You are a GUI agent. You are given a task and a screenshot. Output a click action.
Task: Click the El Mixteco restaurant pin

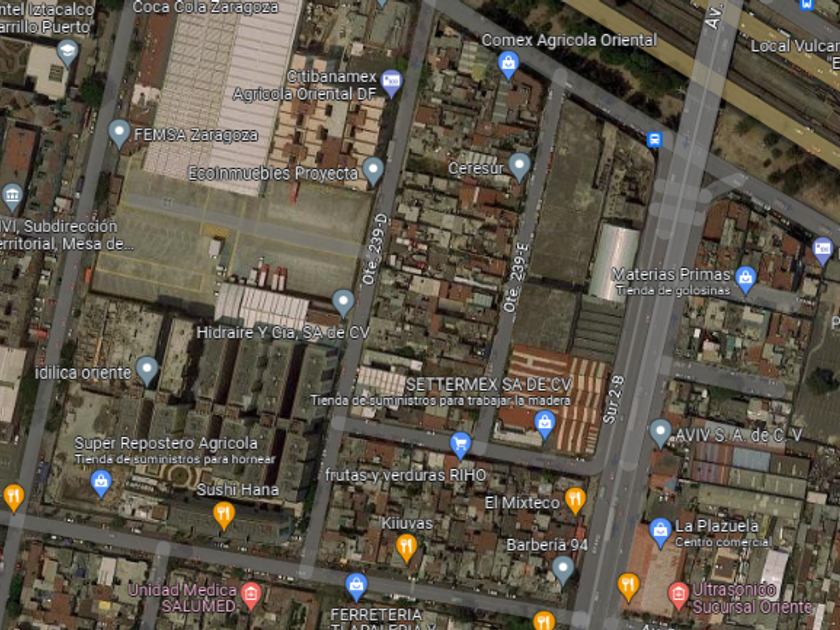click(x=575, y=501)
